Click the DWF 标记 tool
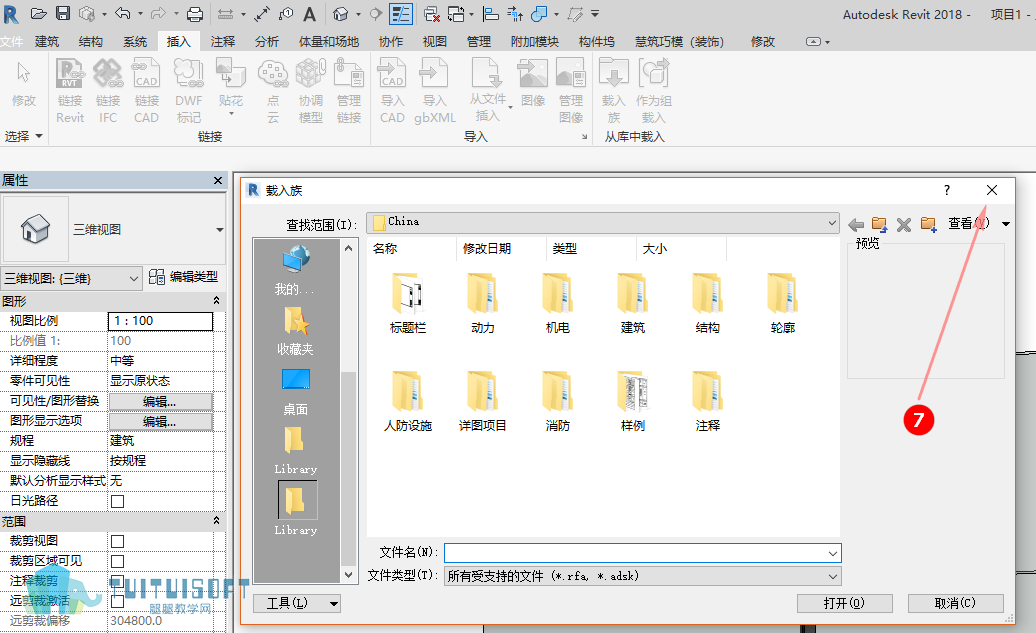 pos(188,91)
